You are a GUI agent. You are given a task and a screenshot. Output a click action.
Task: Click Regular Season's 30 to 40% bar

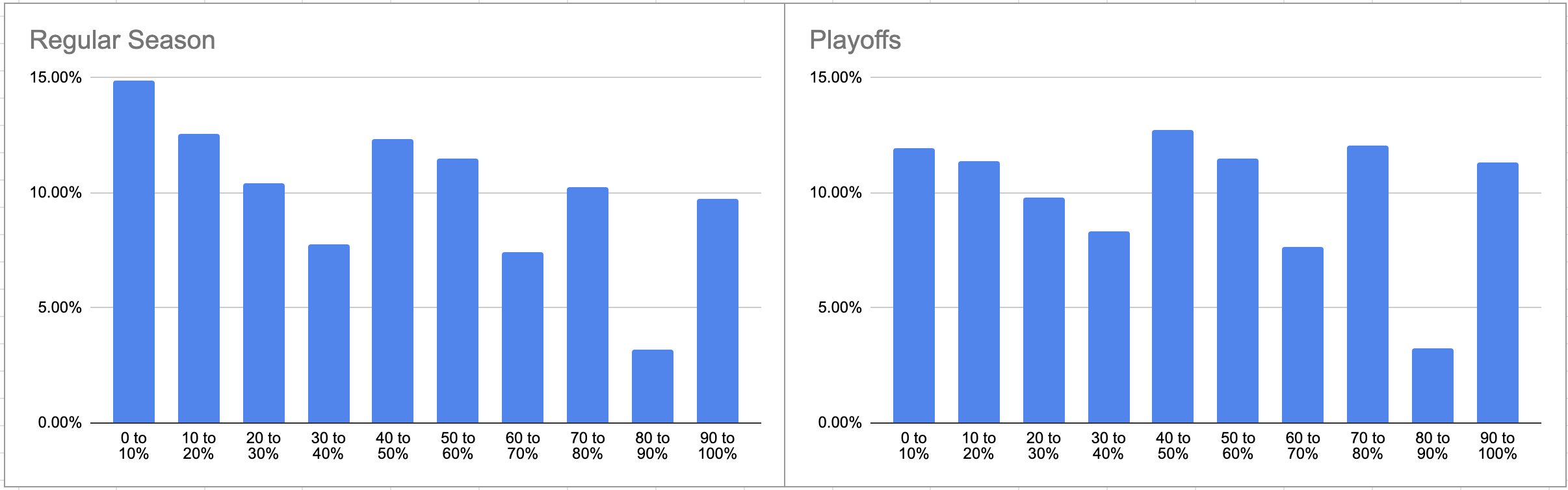[328, 333]
